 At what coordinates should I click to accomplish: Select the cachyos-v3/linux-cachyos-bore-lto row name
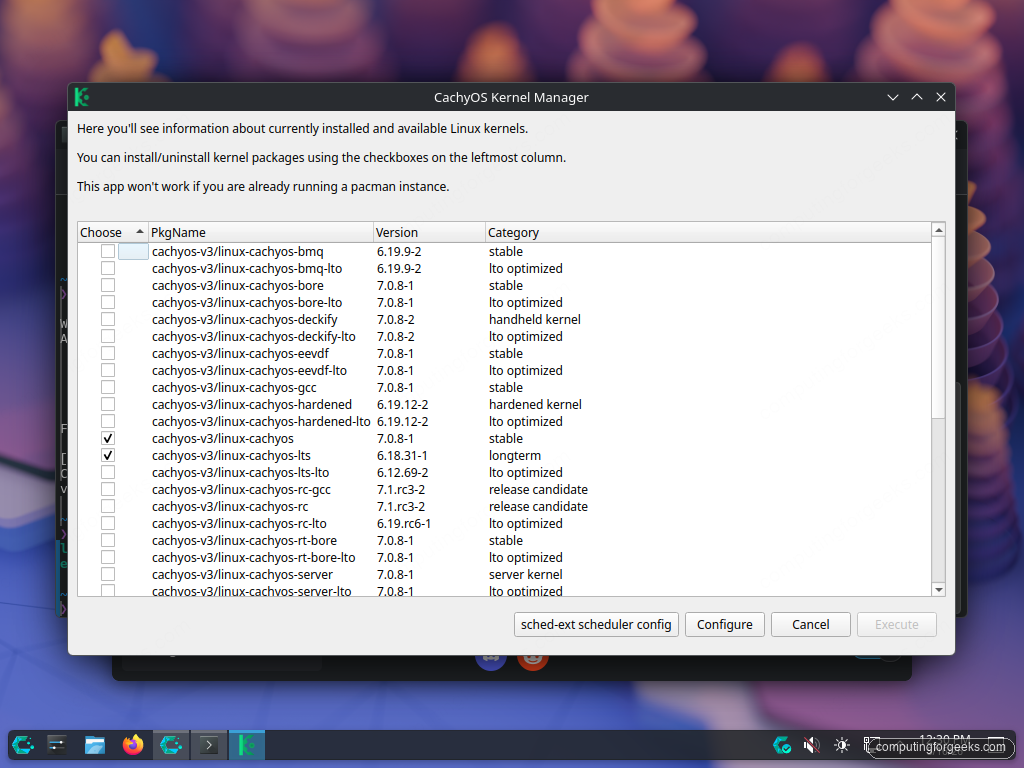[247, 302]
